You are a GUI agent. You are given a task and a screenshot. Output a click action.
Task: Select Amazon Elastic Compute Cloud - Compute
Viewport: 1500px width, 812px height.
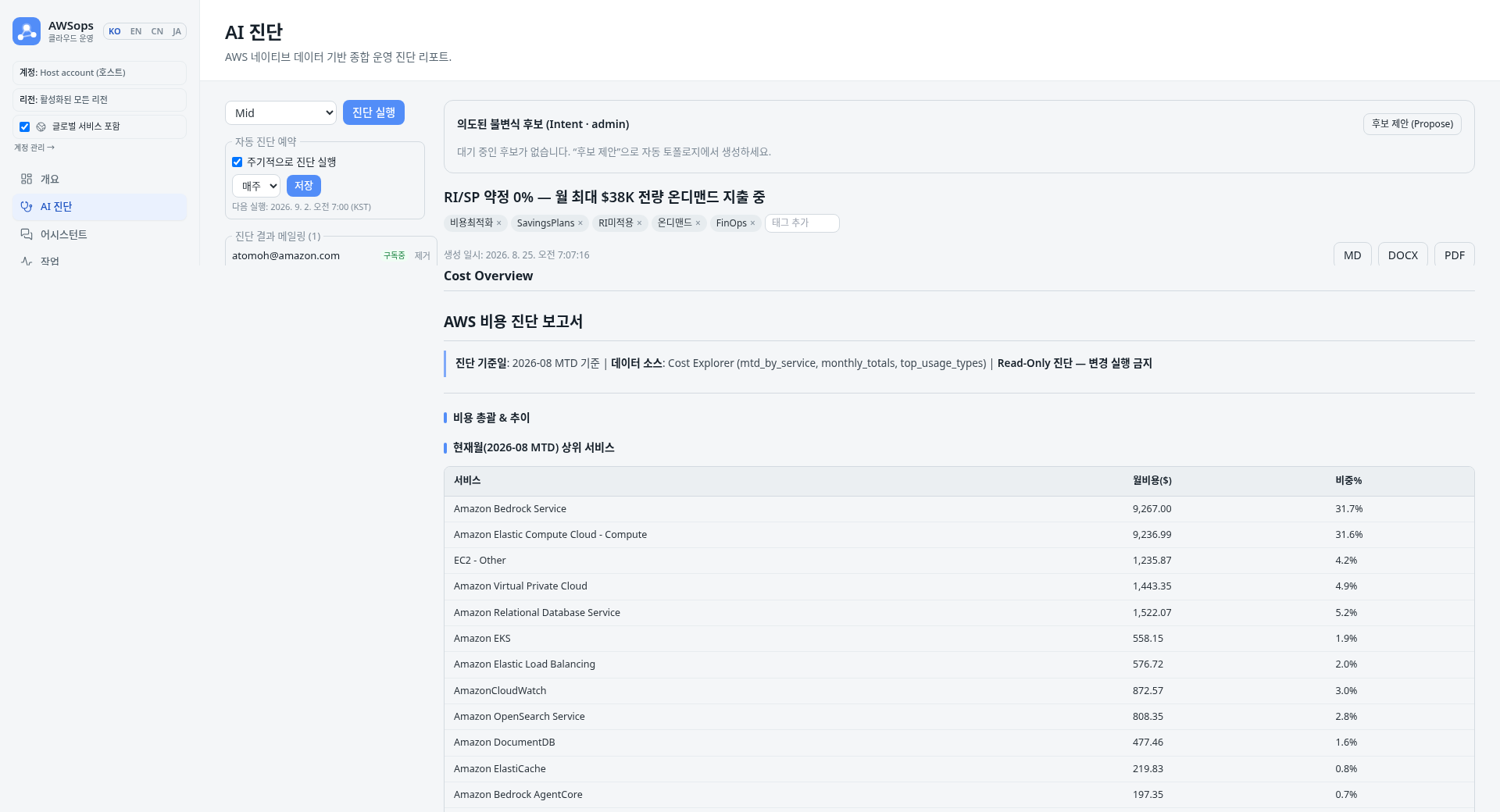(550, 535)
